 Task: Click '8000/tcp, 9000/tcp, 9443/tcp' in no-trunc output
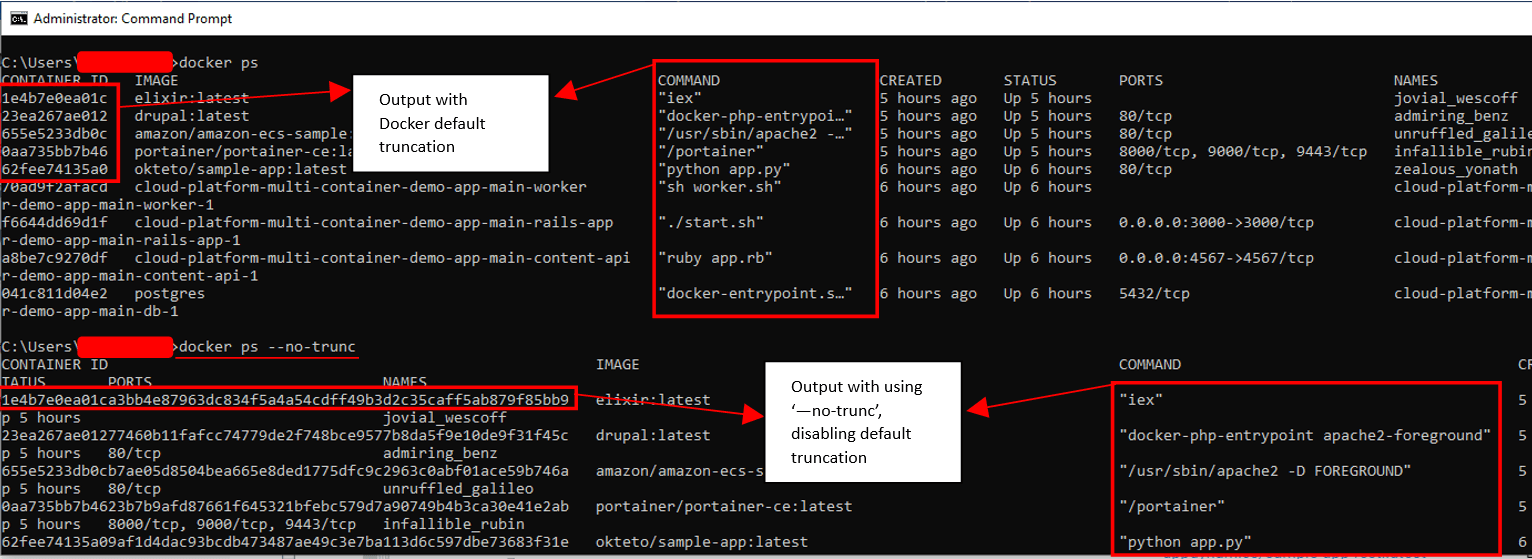232,525
